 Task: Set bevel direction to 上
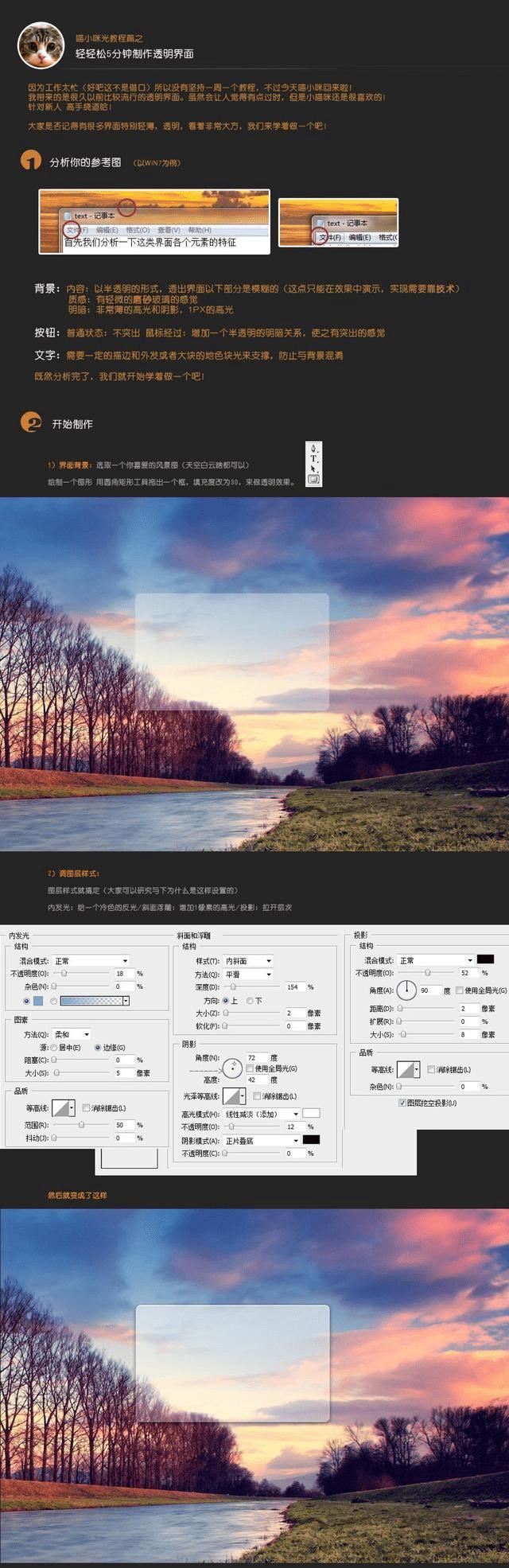pyautogui.click(x=225, y=1001)
